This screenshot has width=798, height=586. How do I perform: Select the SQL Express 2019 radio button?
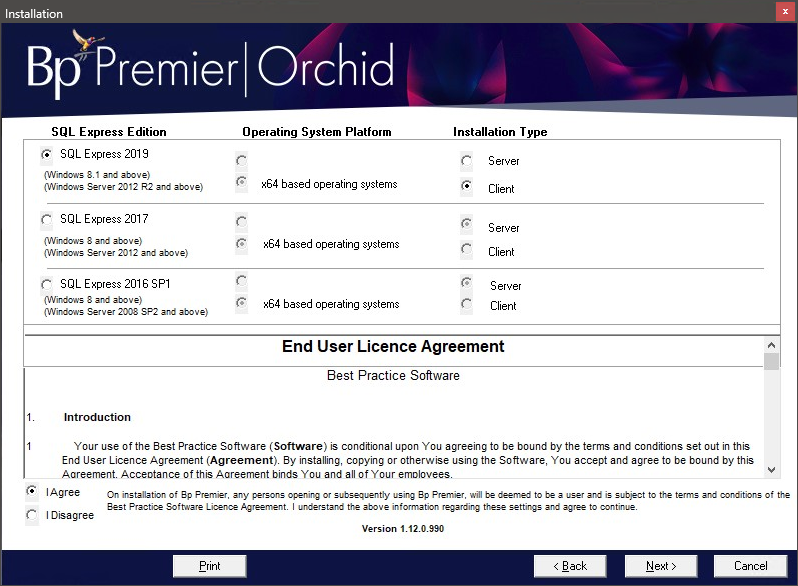(x=46, y=154)
